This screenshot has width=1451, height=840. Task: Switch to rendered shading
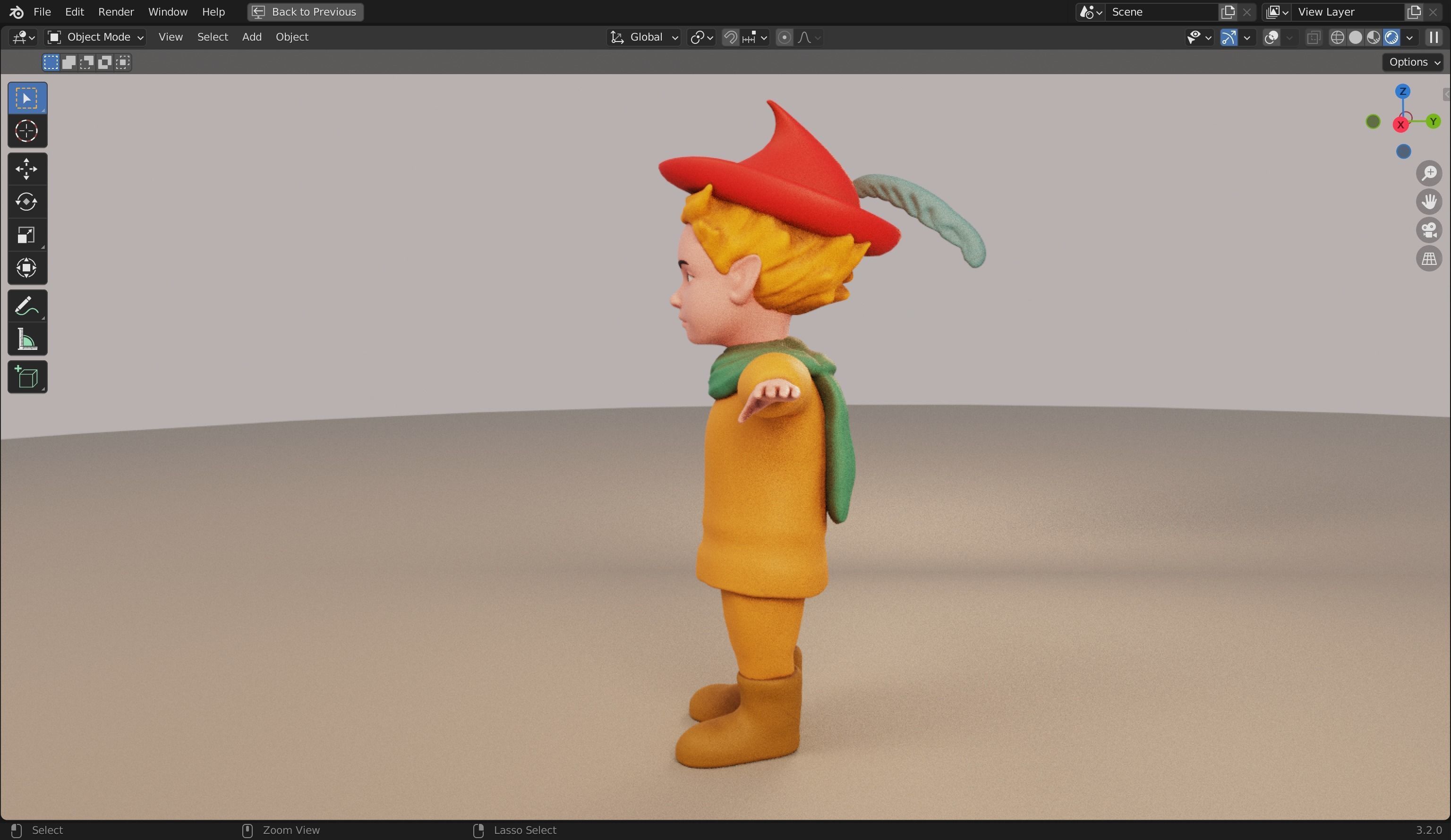coord(1391,37)
